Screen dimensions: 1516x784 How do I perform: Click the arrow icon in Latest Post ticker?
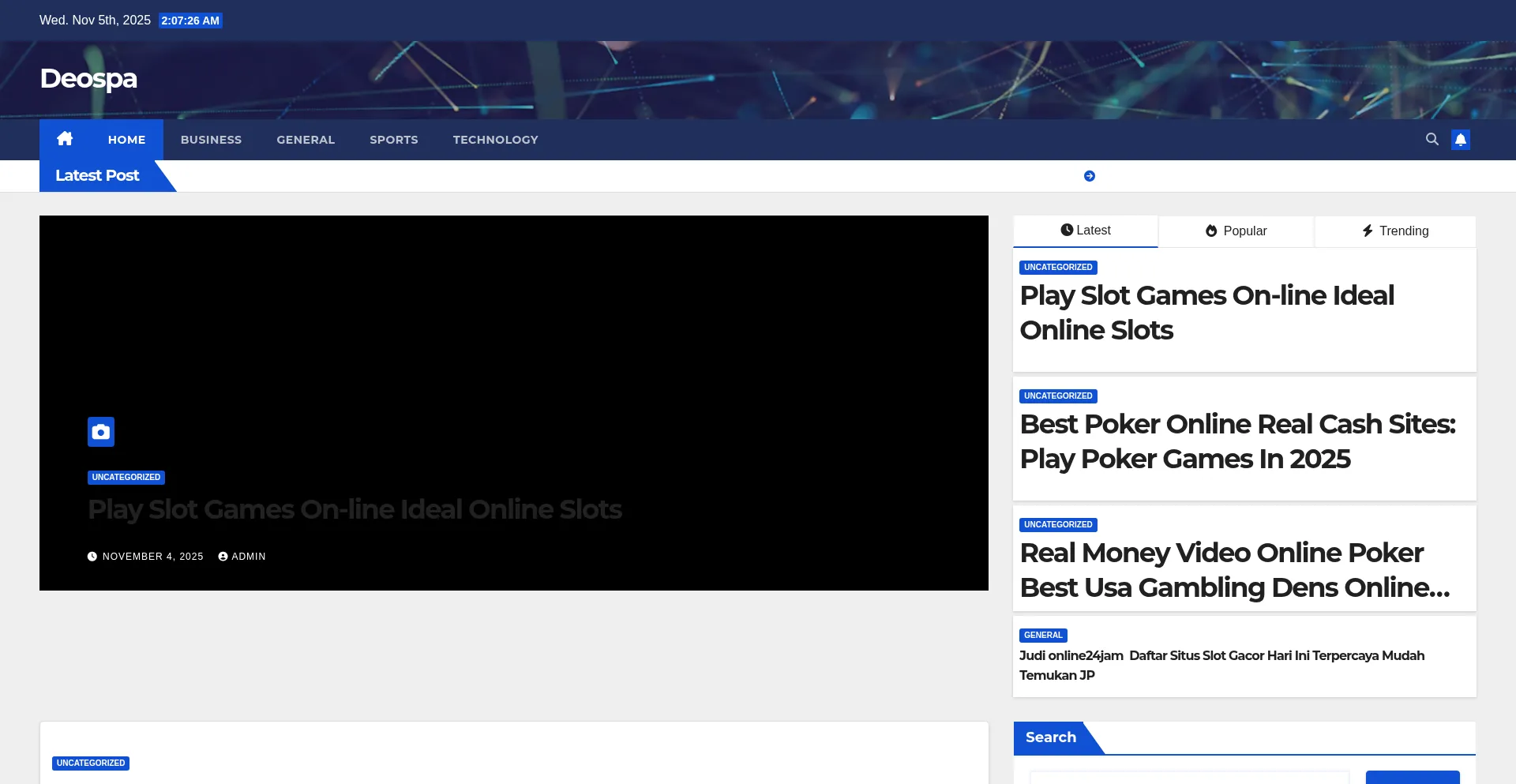(x=1089, y=176)
